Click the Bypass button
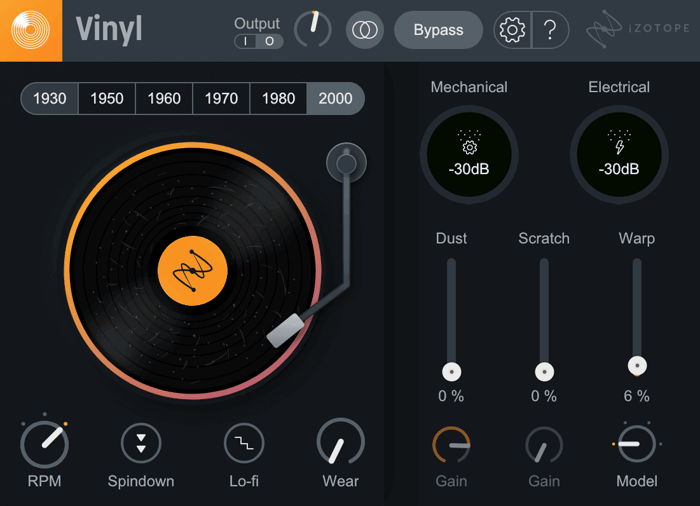The height and width of the screenshot is (506, 700). [438, 30]
